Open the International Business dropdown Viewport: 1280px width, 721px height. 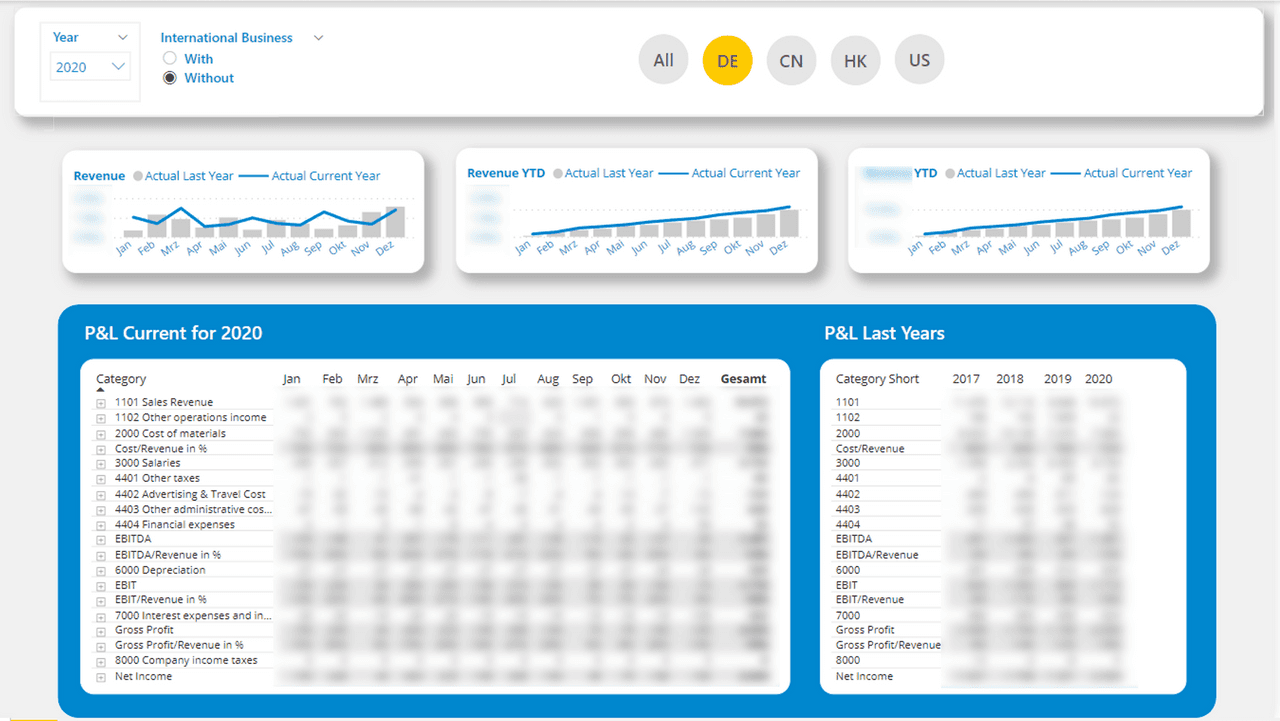(x=318, y=37)
